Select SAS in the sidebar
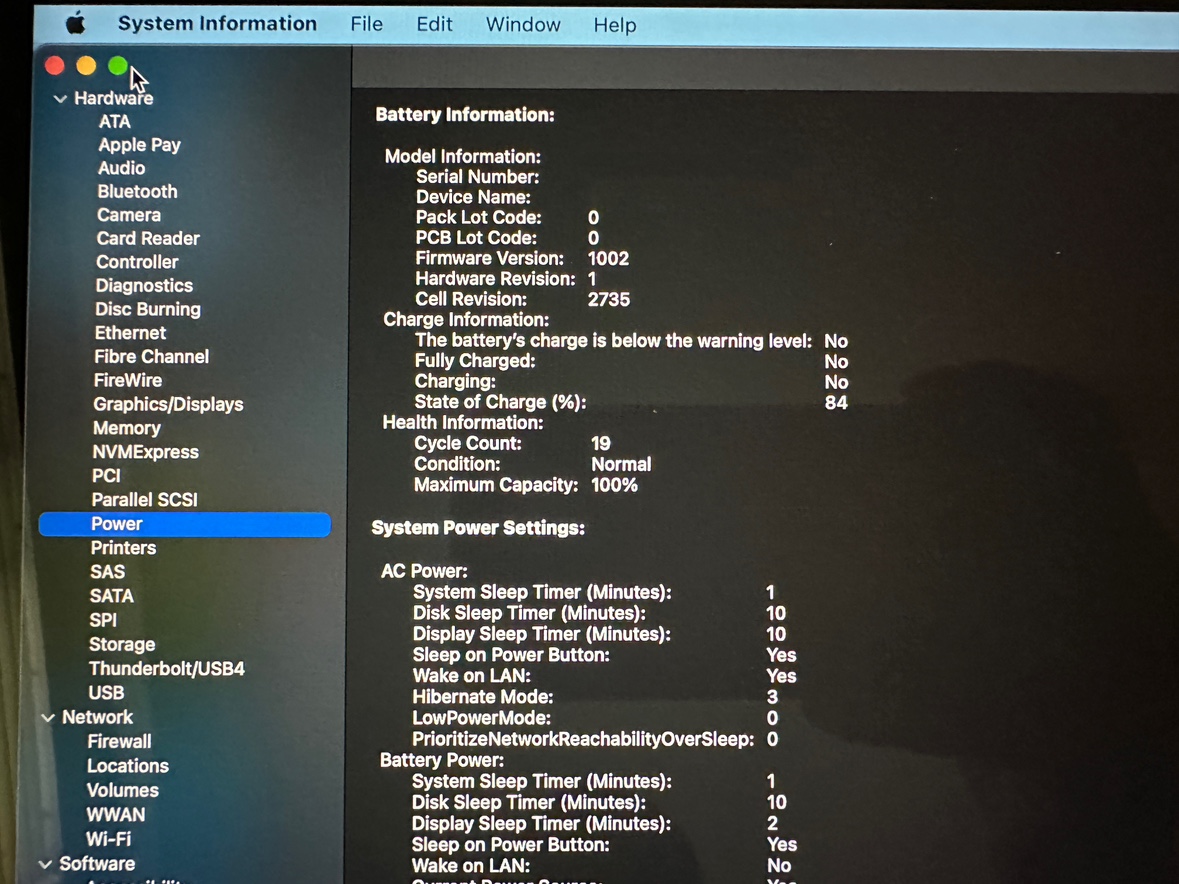Screen dimensions: 1179x884 click(x=108, y=572)
